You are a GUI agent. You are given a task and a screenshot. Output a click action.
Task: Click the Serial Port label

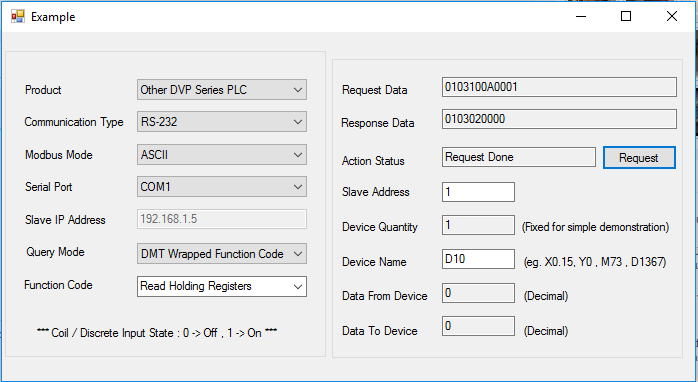(49, 187)
